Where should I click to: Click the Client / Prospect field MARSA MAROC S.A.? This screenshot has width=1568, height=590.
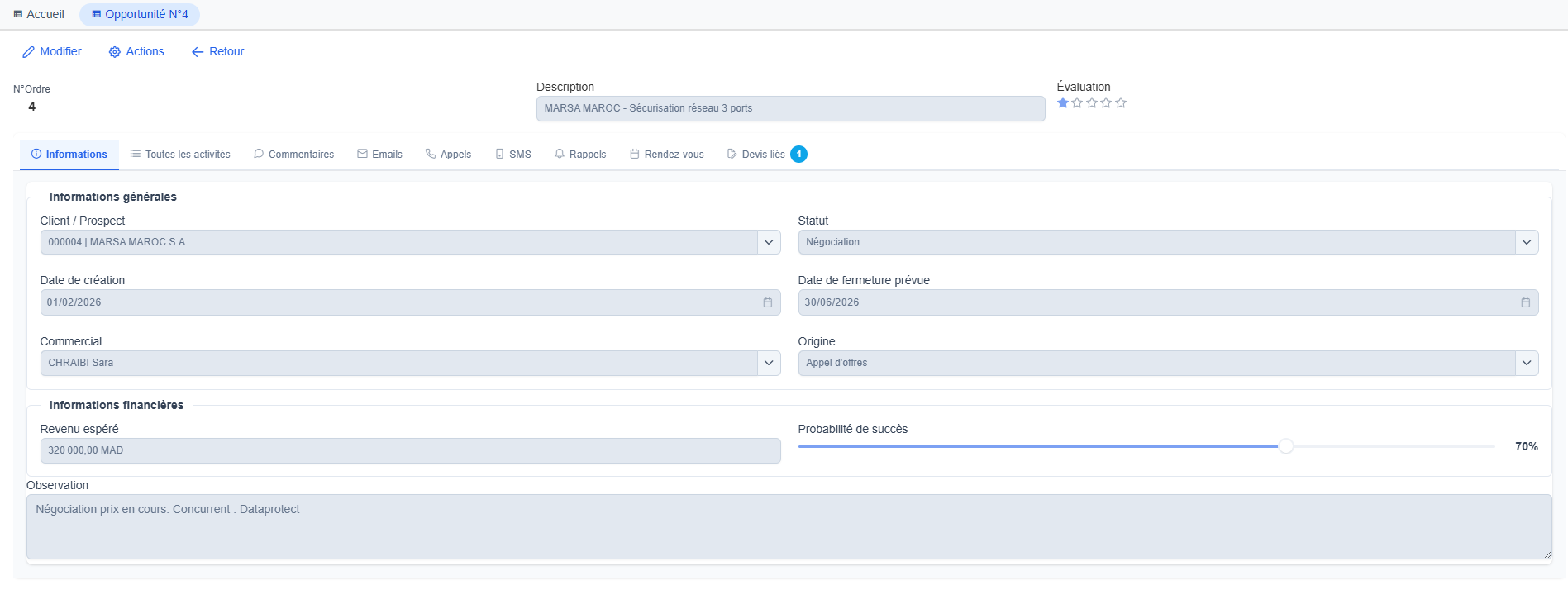398,242
